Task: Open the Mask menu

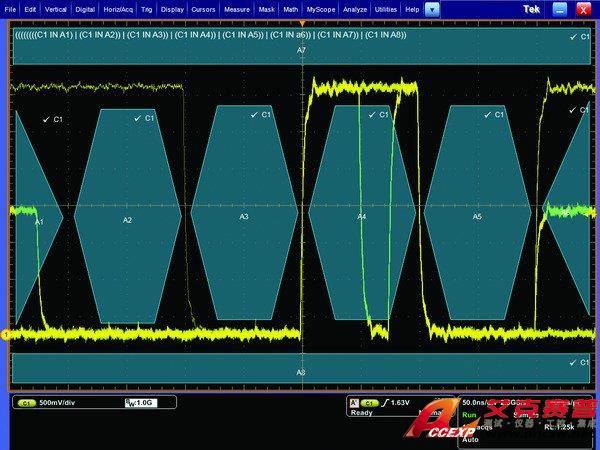Action: click(x=266, y=8)
